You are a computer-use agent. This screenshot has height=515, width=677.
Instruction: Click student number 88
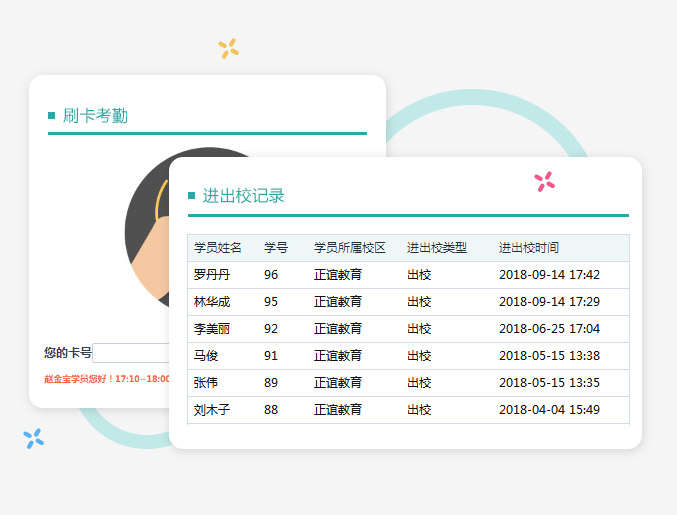271,410
